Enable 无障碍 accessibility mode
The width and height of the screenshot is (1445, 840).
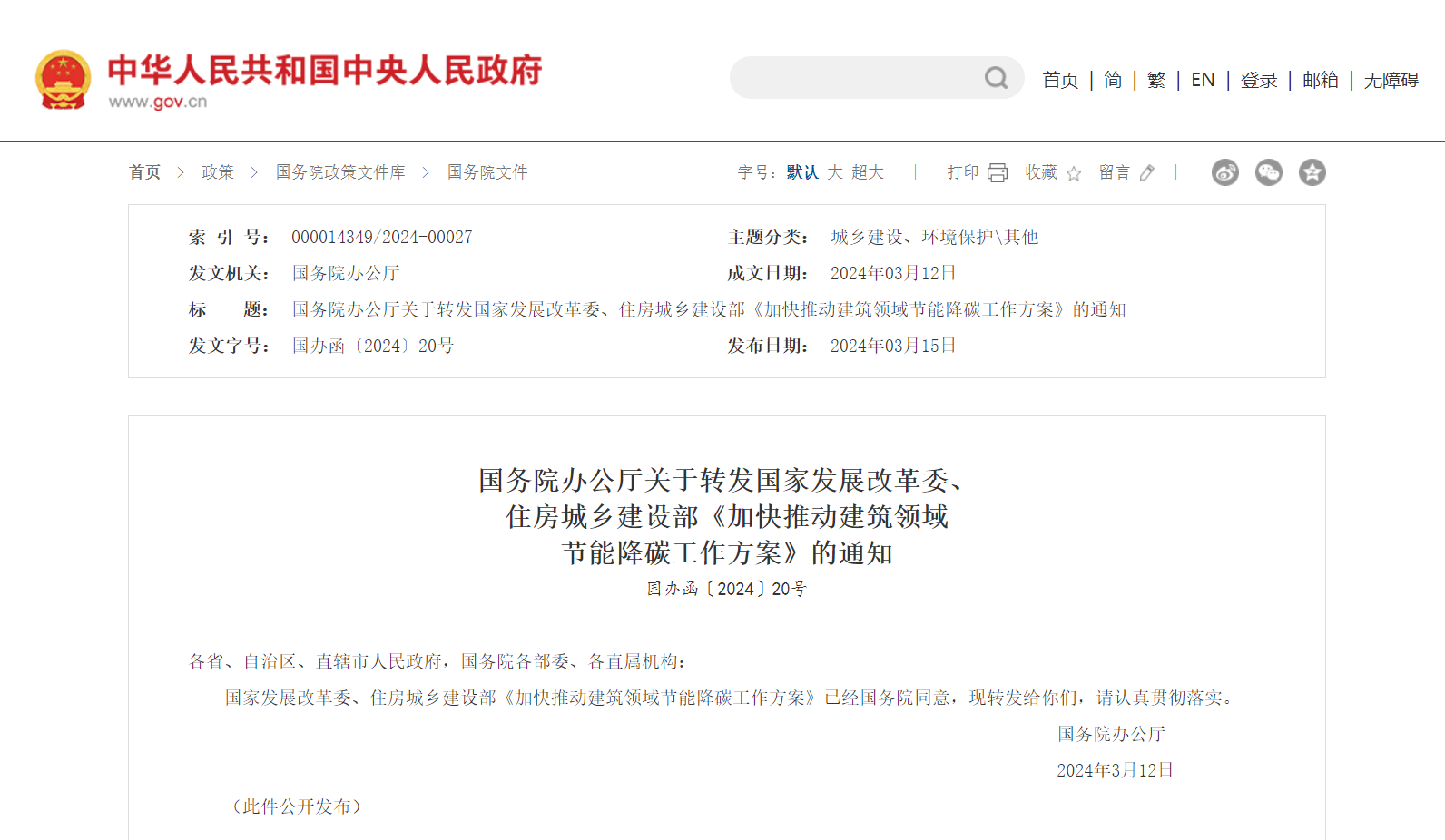click(x=1391, y=80)
